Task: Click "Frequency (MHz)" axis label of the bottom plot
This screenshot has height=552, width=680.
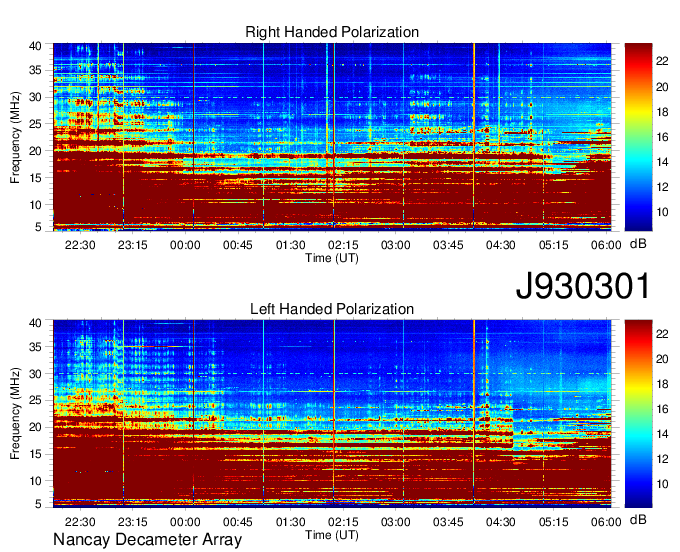Action: click(15, 414)
